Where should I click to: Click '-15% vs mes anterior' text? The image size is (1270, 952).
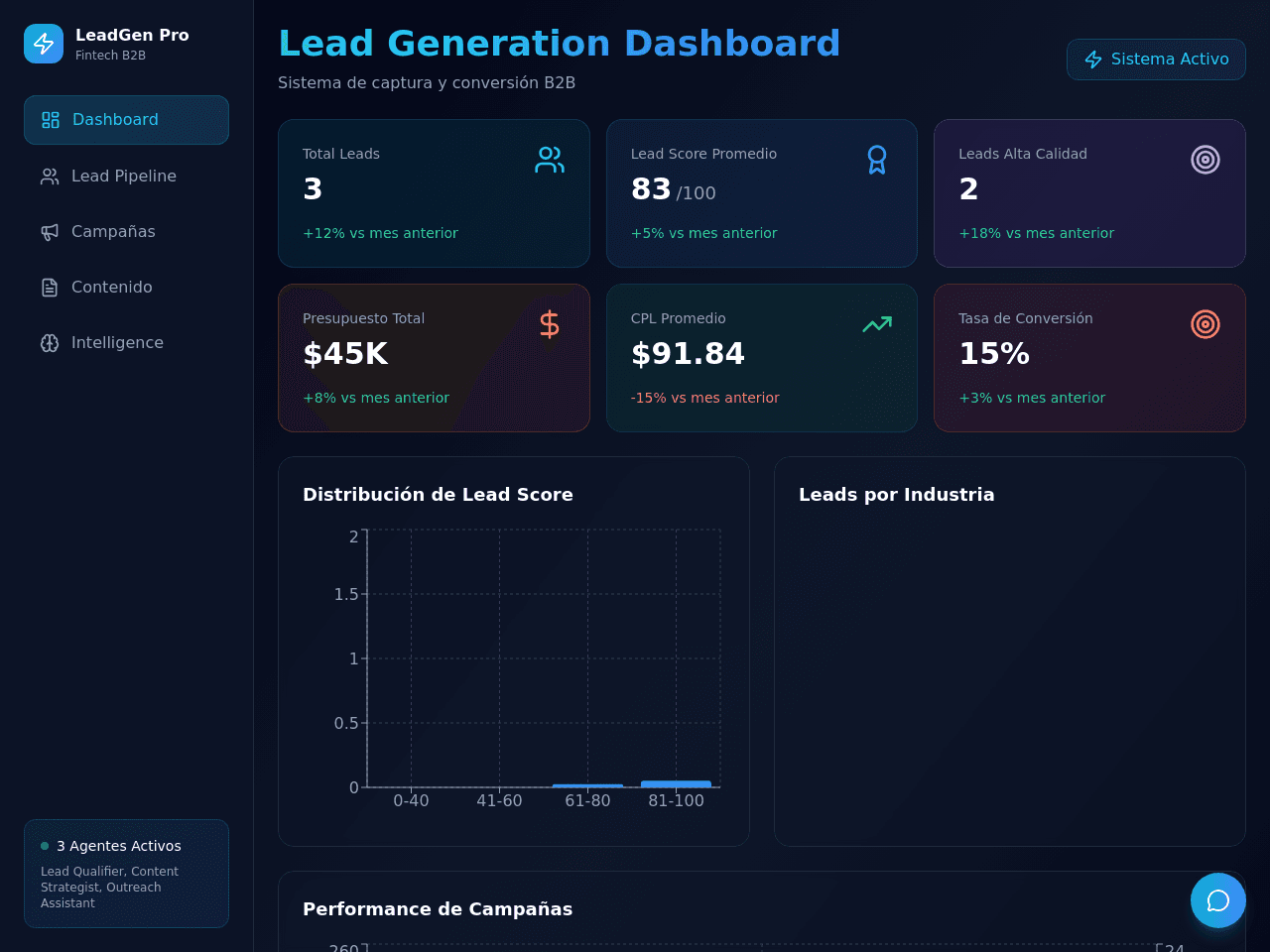coord(704,398)
